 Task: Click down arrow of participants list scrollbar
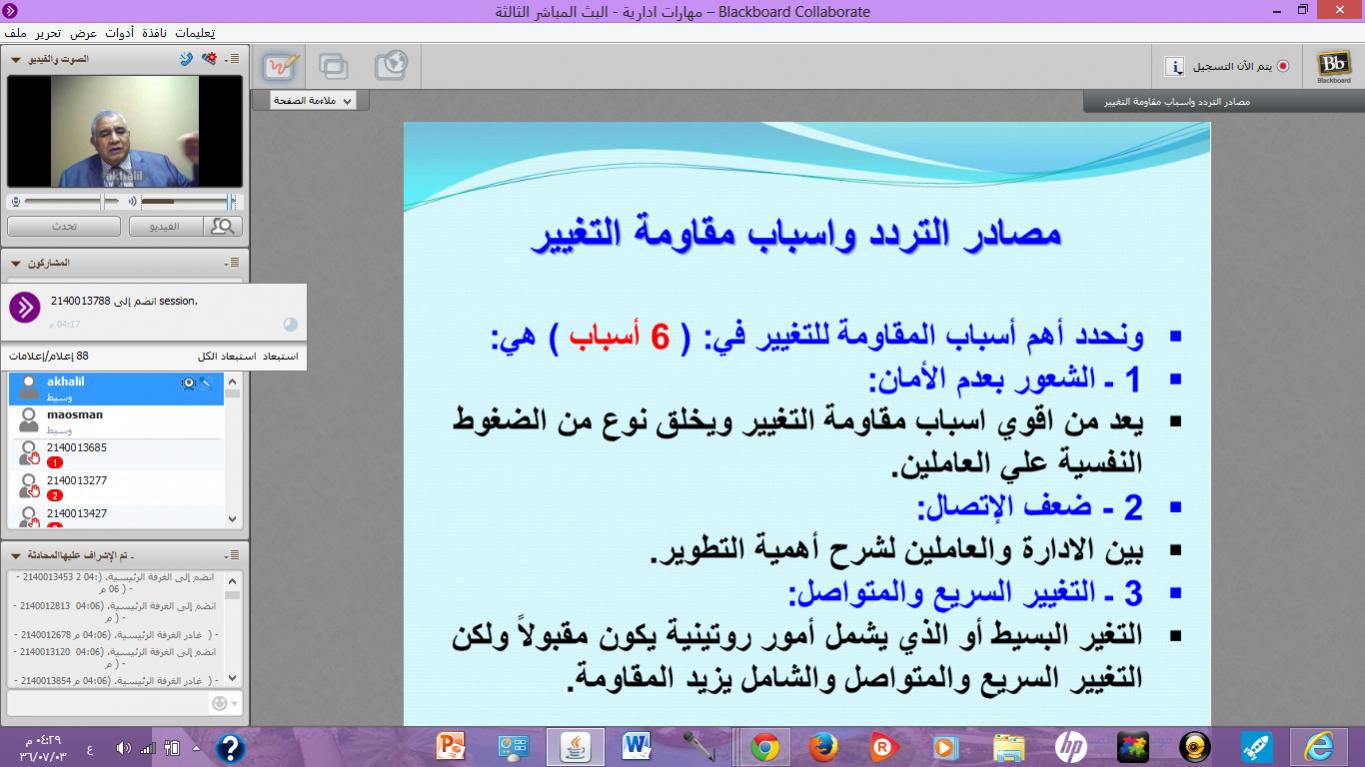click(233, 520)
